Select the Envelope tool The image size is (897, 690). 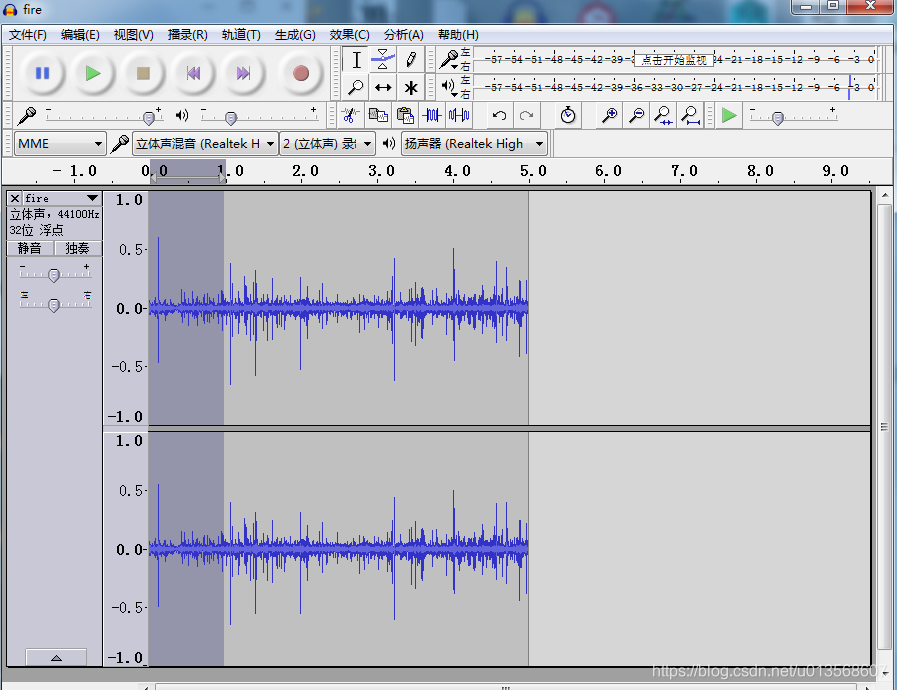(383, 60)
